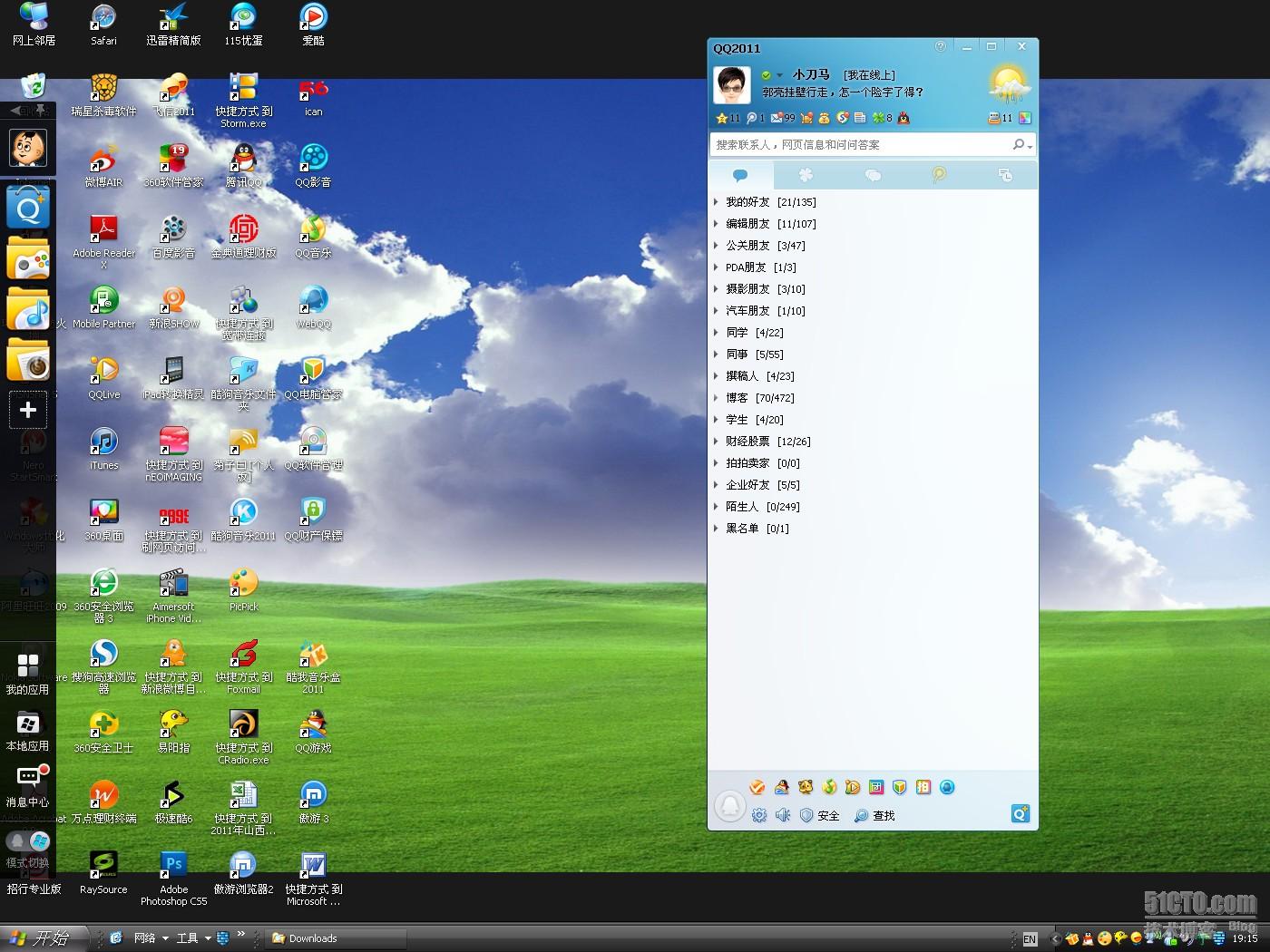This screenshot has height=952, width=1270.
Task: Expand the 我的好友 [21/135] group
Action: pyautogui.click(x=873, y=202)
